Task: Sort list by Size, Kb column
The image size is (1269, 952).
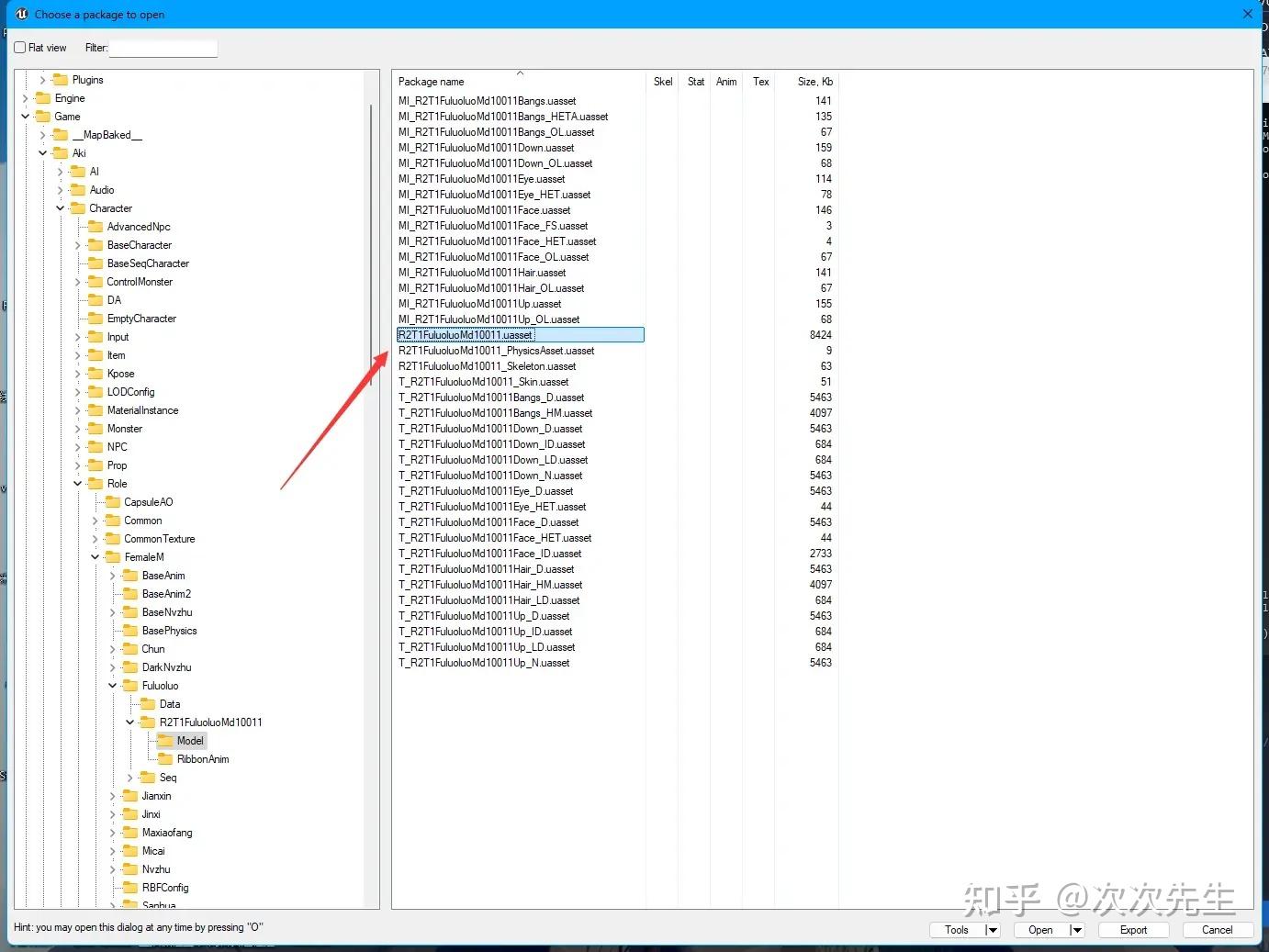Action: [814, 82]
